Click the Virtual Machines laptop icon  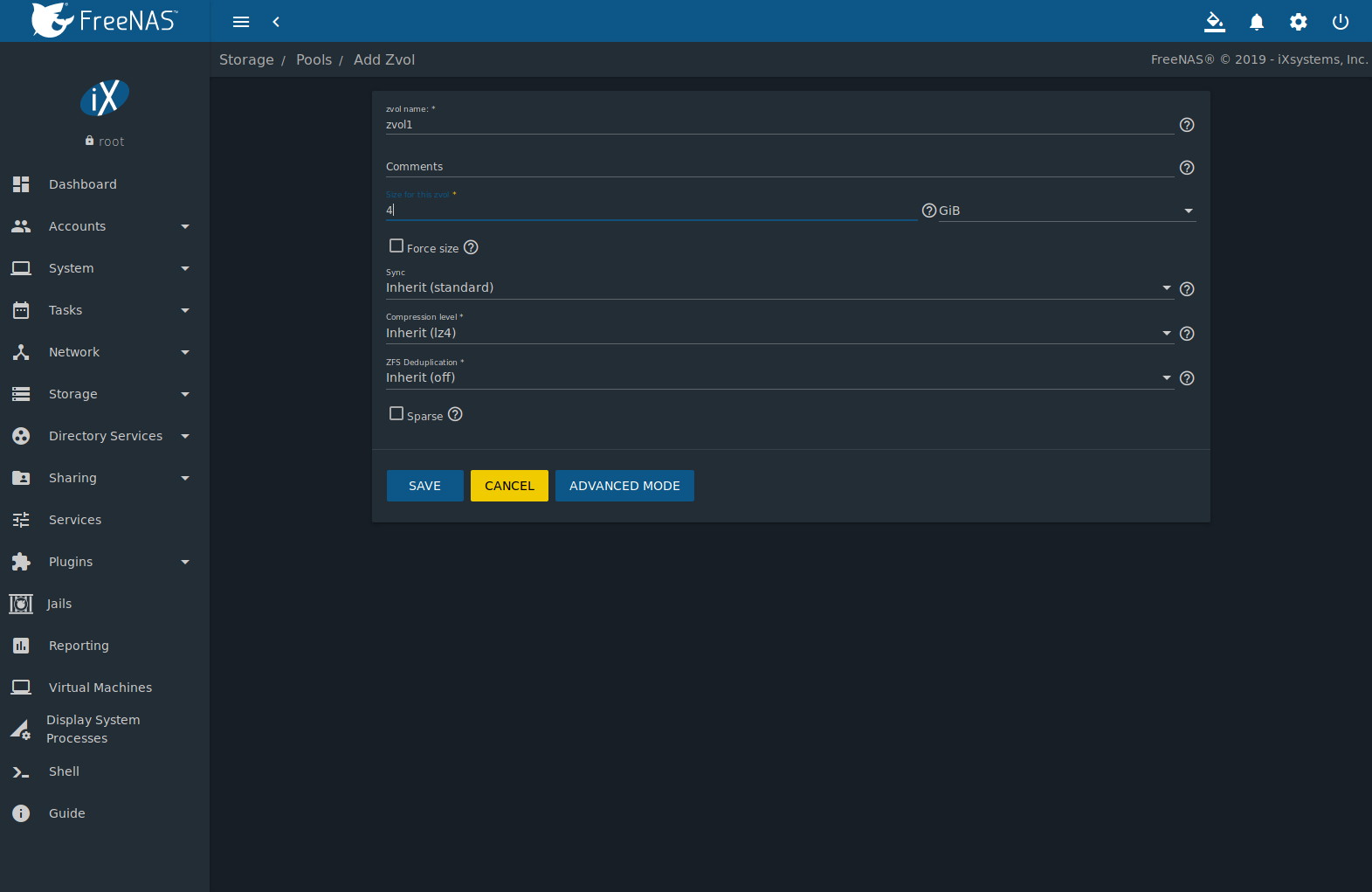[x=21, y=688]
